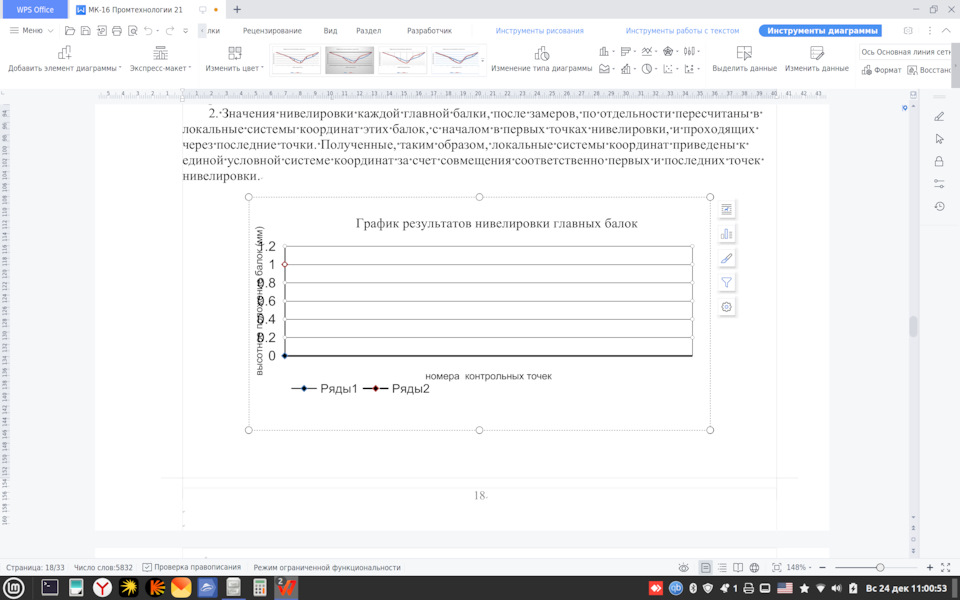Undo the last action
The width and height of the screenshot is (960, 600).
click(148, 31)
